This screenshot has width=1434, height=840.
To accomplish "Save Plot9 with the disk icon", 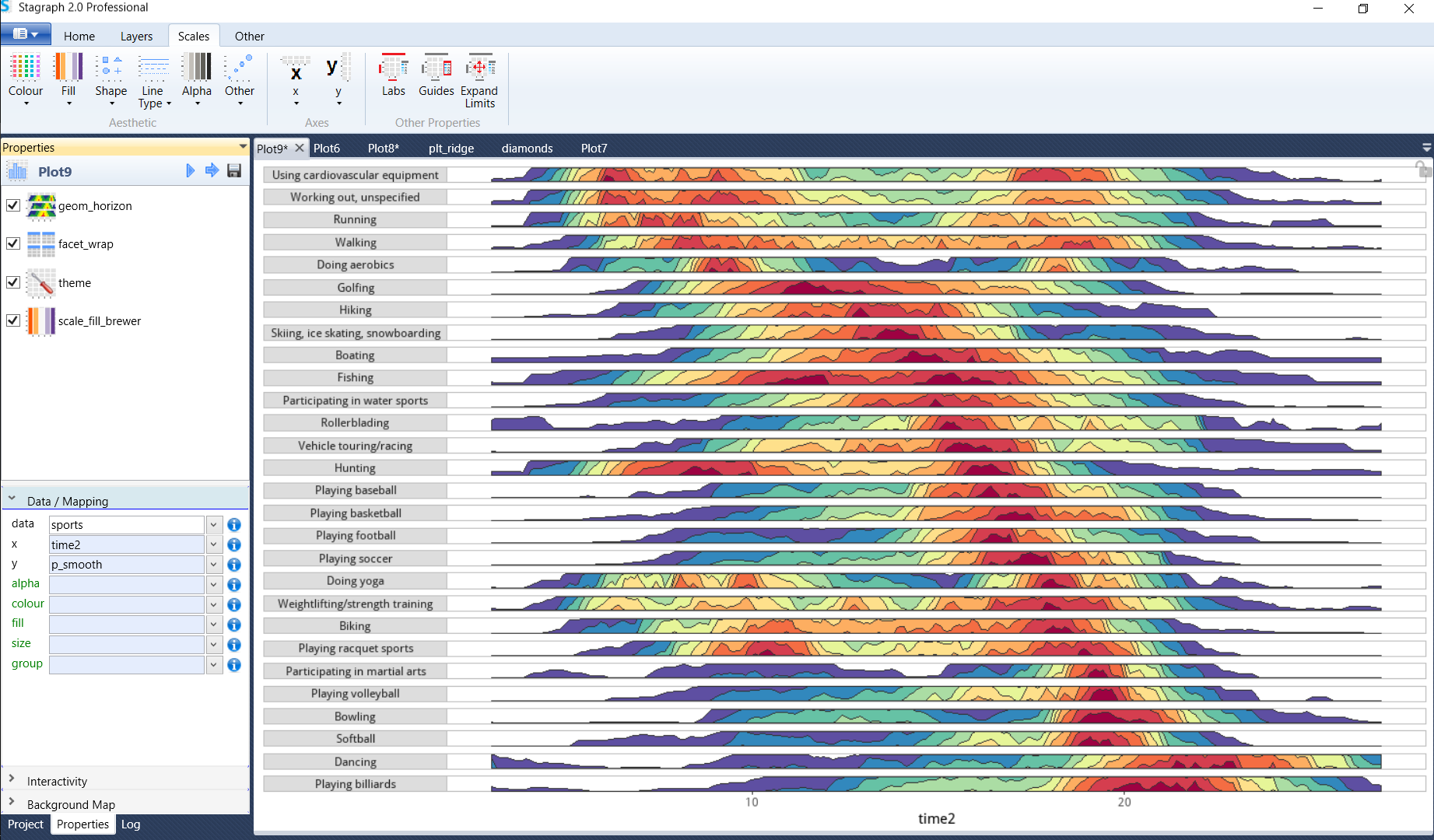I will click(234, 171).
